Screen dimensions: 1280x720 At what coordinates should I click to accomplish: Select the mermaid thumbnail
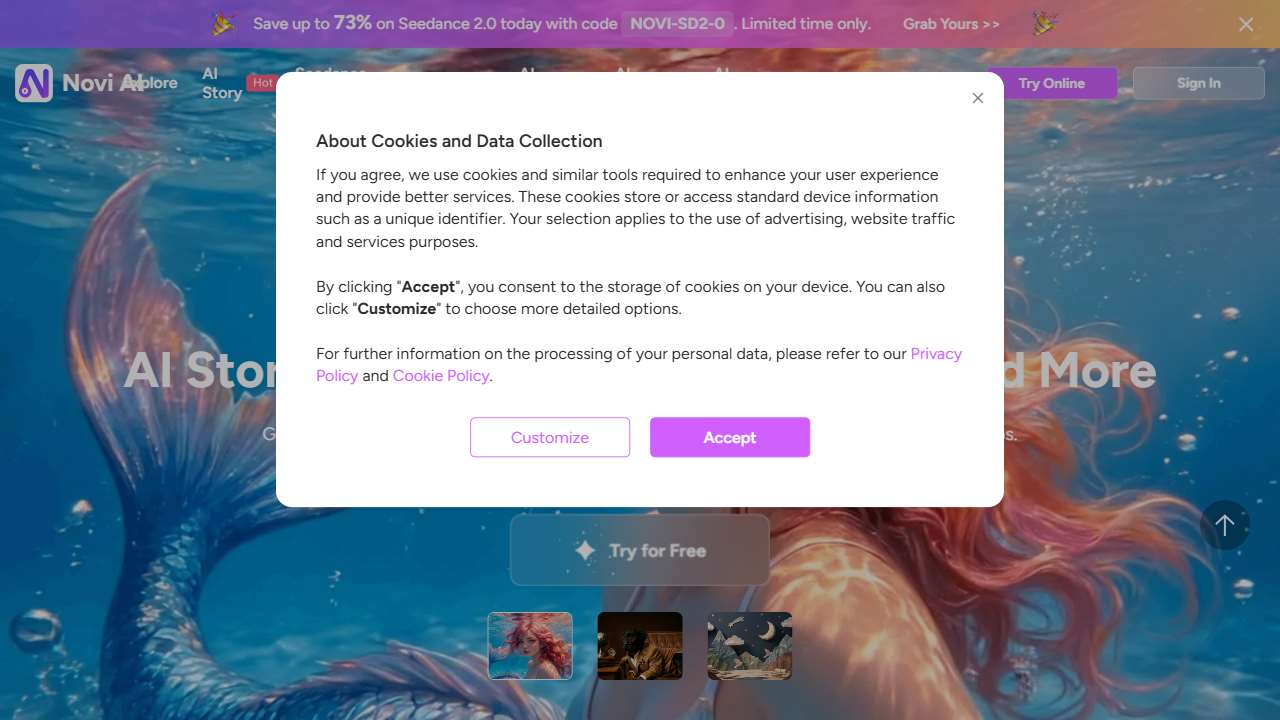tap(530, 646)
